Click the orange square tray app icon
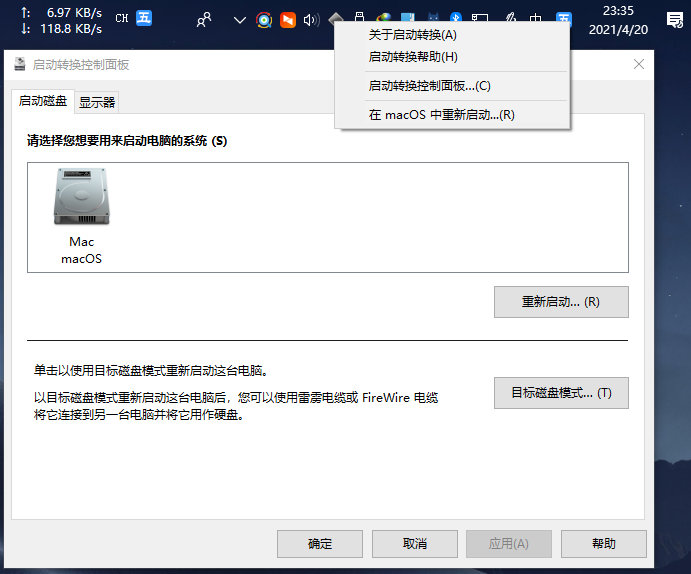691x574 pixels. pyautogui.click(x=288, y=20)
